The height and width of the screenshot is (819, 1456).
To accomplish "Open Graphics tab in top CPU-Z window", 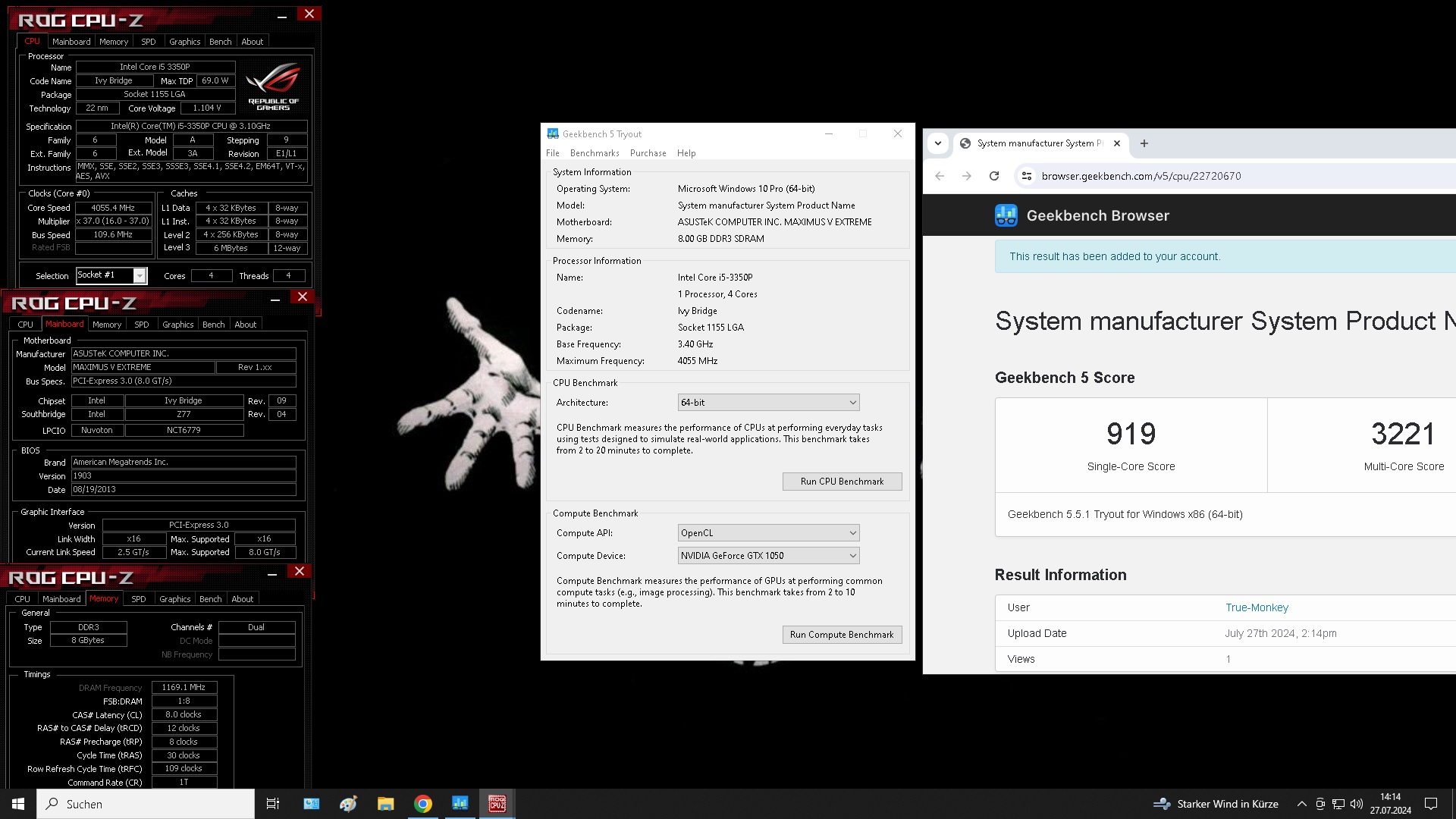I will click(x=185, y=42).
